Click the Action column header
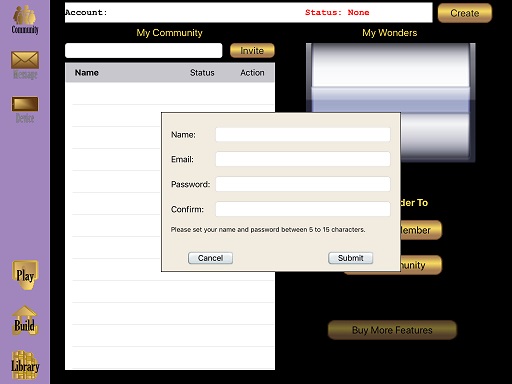The image size is (512, 384). click(x=252, y=73)
